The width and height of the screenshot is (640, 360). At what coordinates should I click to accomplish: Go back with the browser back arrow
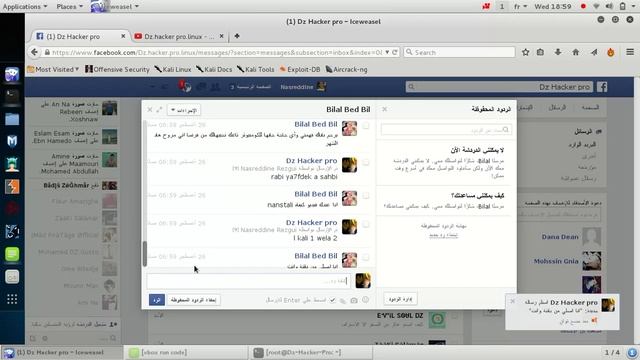click(34, 52)
